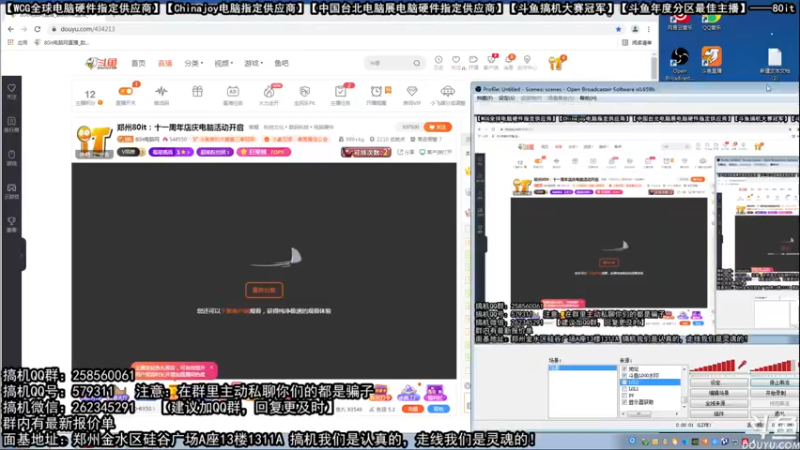Click the sources list scroll-up arrow in OBS
The image size is (800, 450).
point(684,369)
